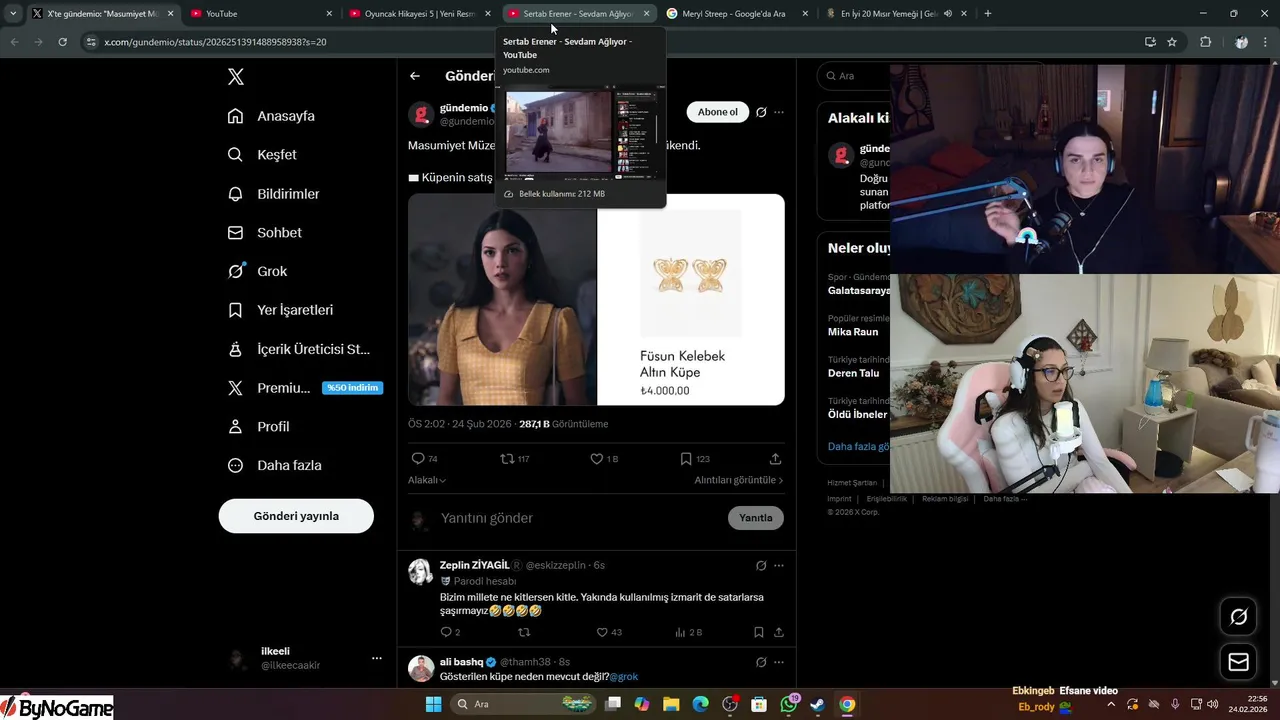1280x720 pixels.
Task: Click the Yanıtla button
Action: coord(755,518)
